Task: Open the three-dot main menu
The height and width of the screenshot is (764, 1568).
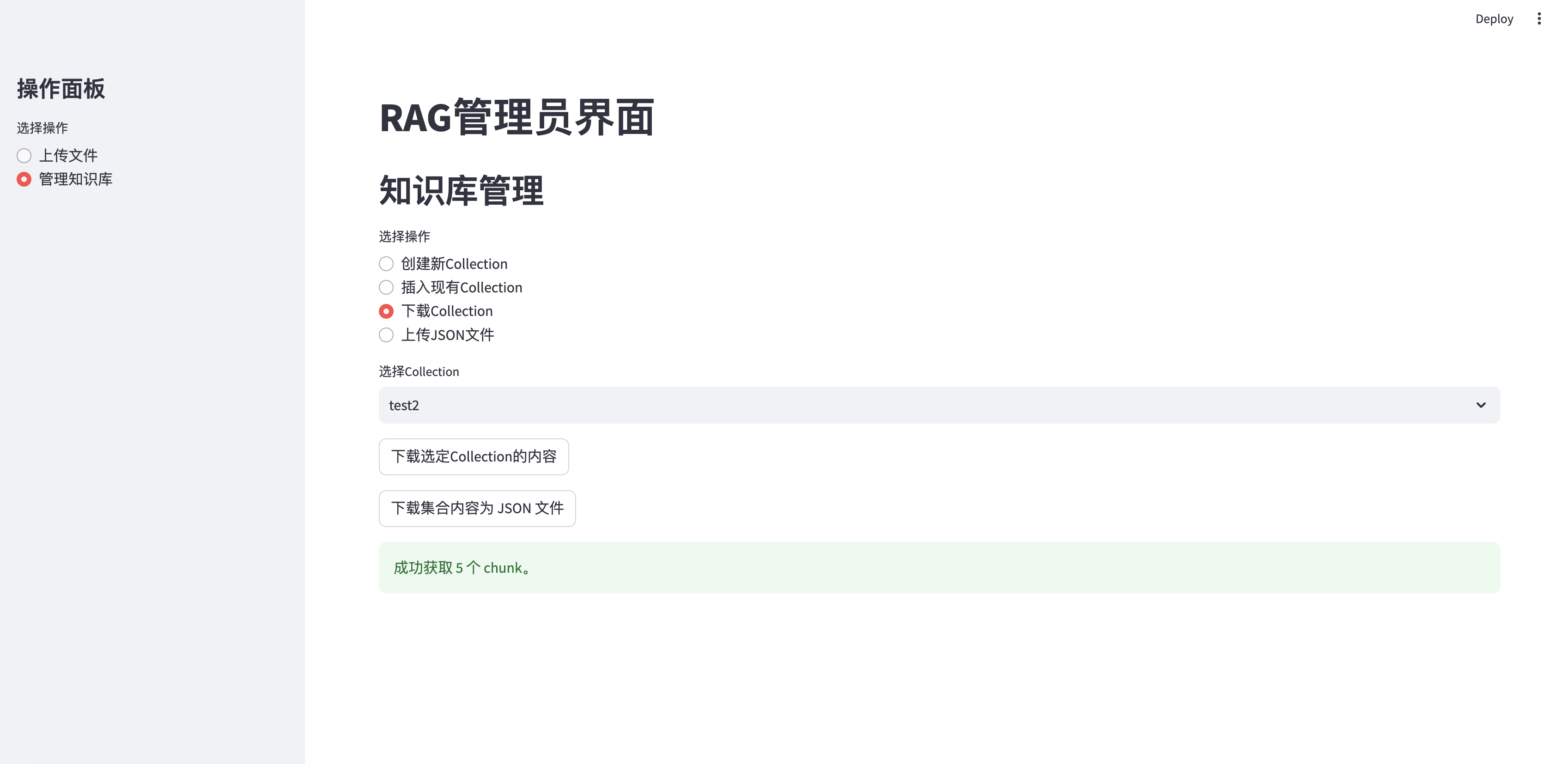Action: [x=1539, y=19]
